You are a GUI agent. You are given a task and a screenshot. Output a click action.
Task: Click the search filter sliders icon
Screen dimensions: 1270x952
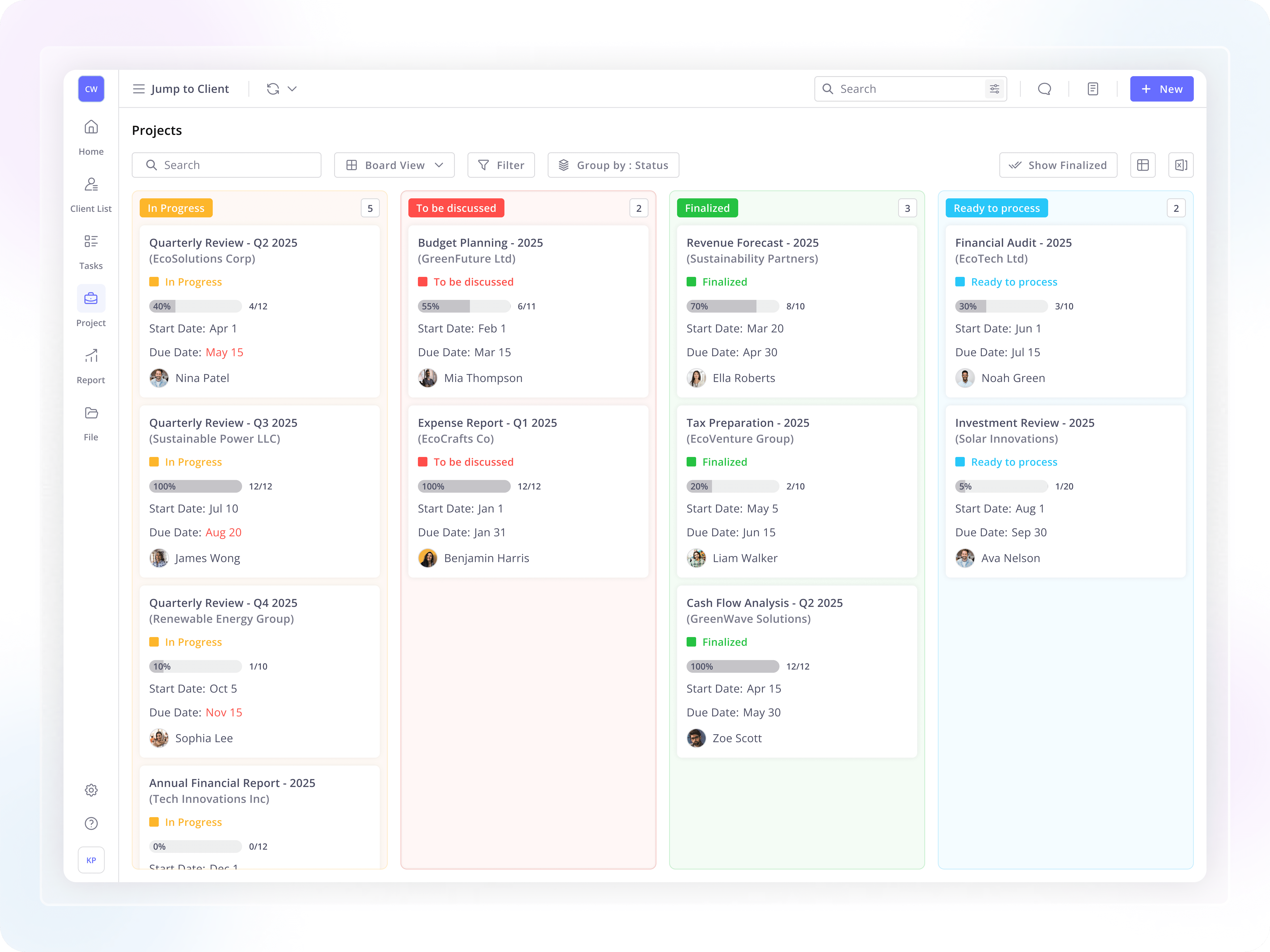[994, 89]
